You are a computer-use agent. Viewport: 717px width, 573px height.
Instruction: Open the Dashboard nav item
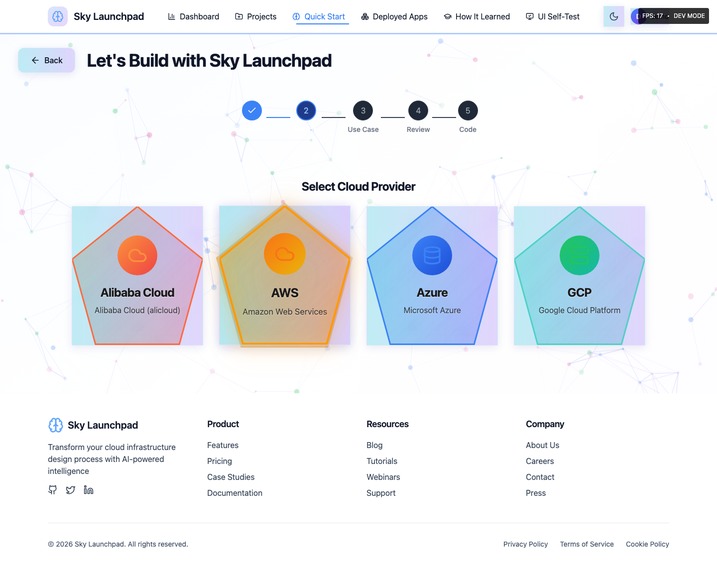pyautogui.click(x=193, y=16)
